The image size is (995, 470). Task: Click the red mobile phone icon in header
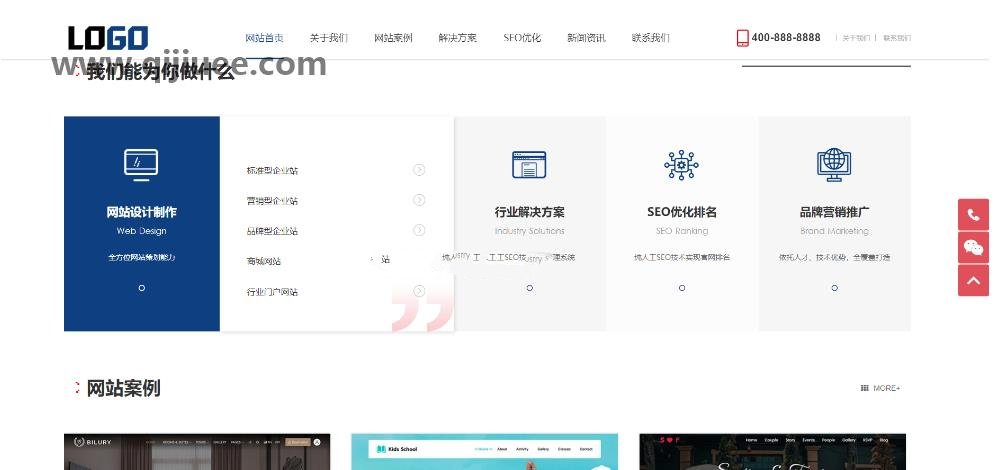point(742,38)
